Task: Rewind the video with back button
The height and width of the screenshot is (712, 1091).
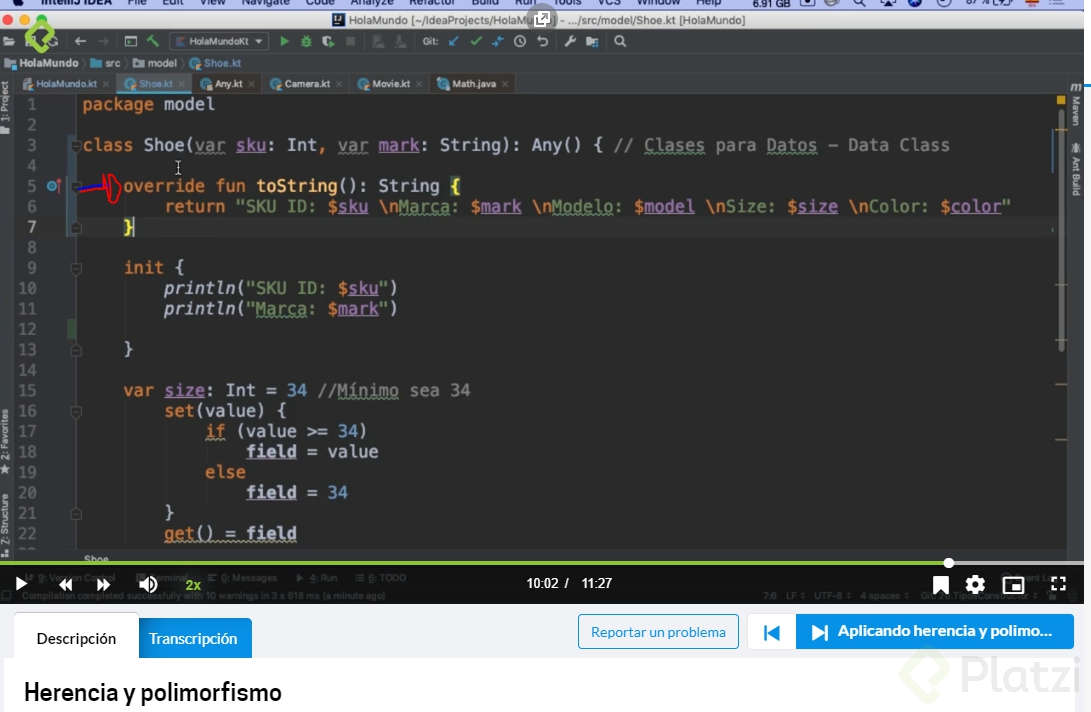Action: 65,585
